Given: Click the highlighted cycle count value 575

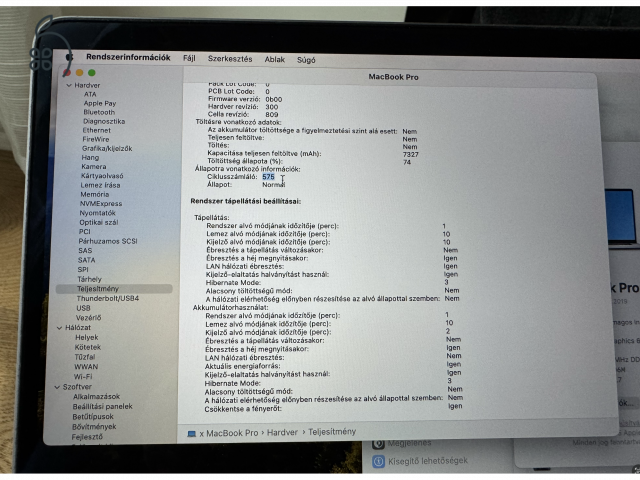Looking at the screenshot, I should [x=268, y=177].
